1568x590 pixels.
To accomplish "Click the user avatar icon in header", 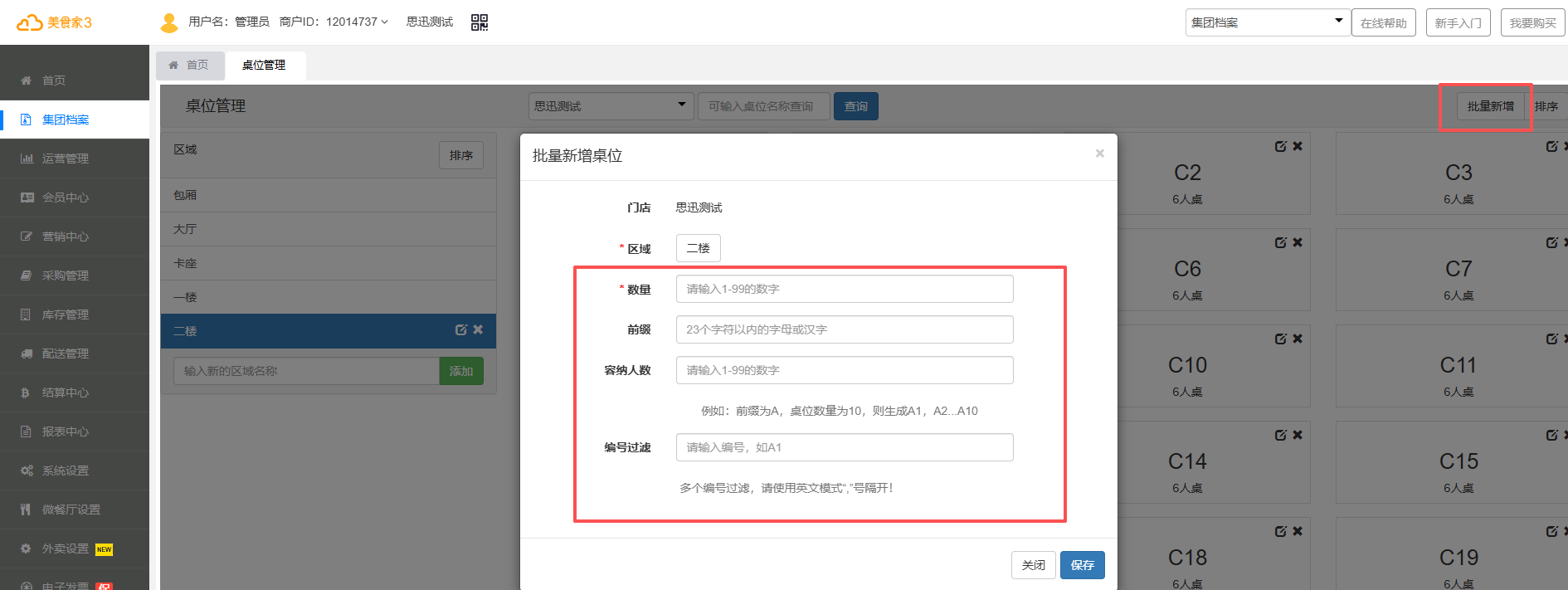I will click(169, 22).
